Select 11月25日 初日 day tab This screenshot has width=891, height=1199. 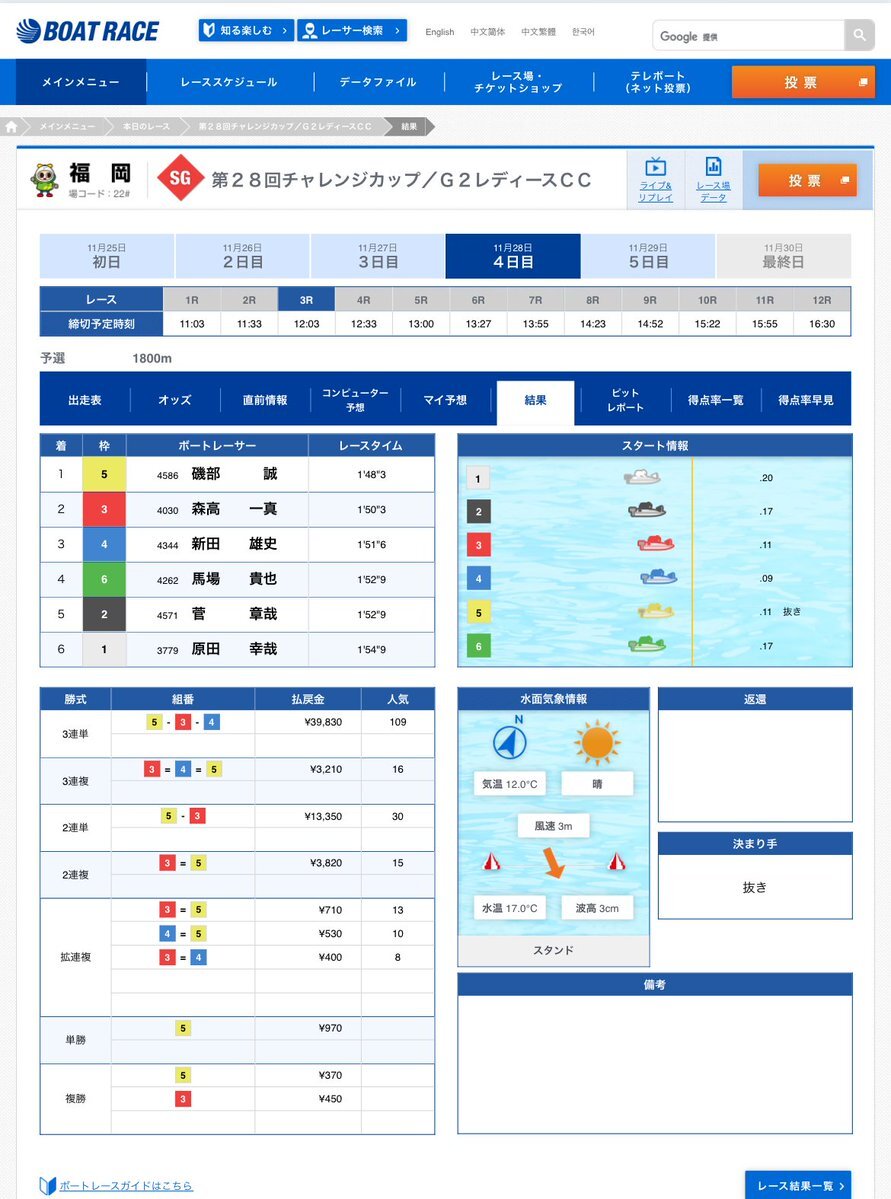point(106,256)
